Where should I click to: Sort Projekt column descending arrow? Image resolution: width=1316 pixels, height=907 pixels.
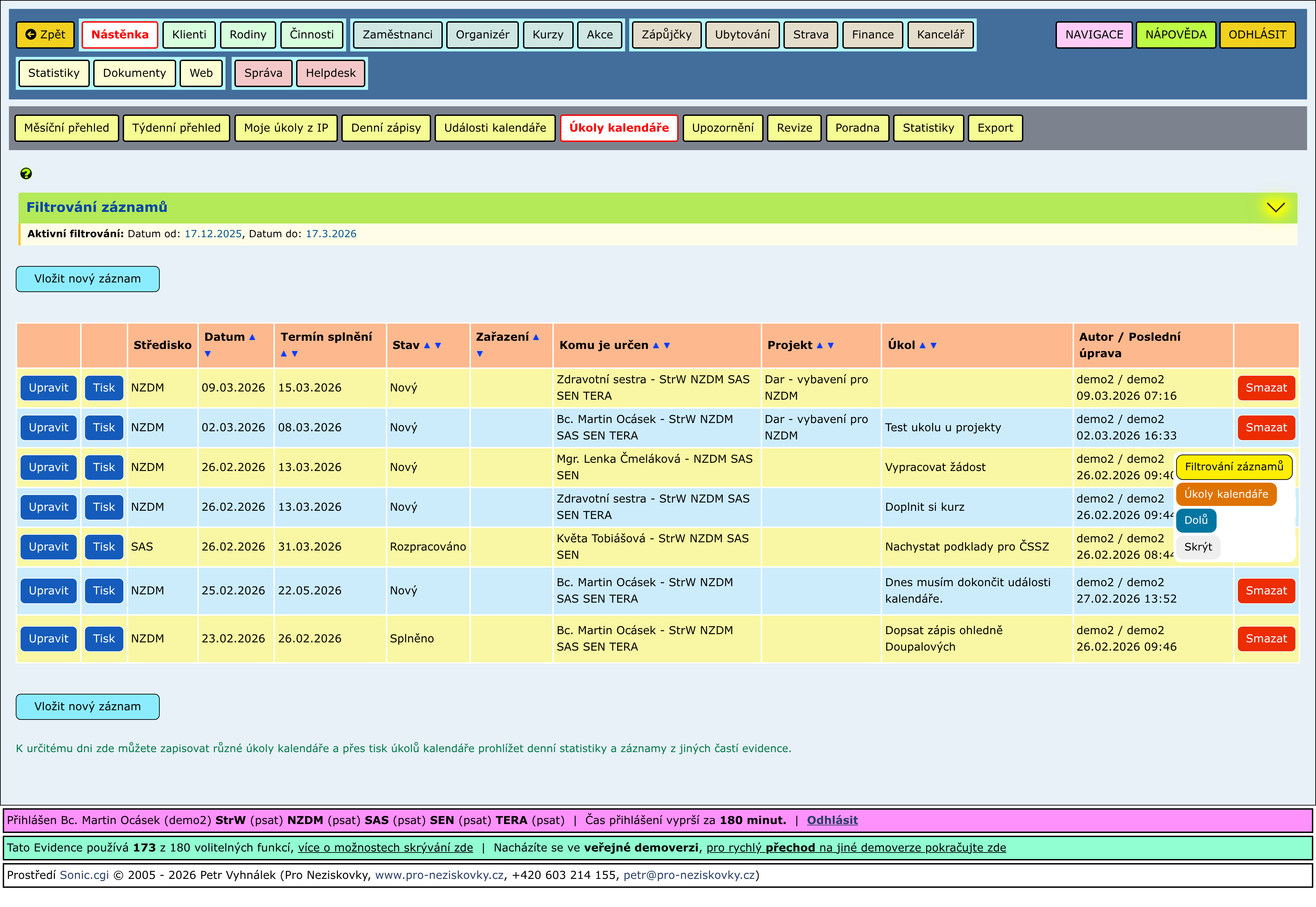(x=831, y=346)
